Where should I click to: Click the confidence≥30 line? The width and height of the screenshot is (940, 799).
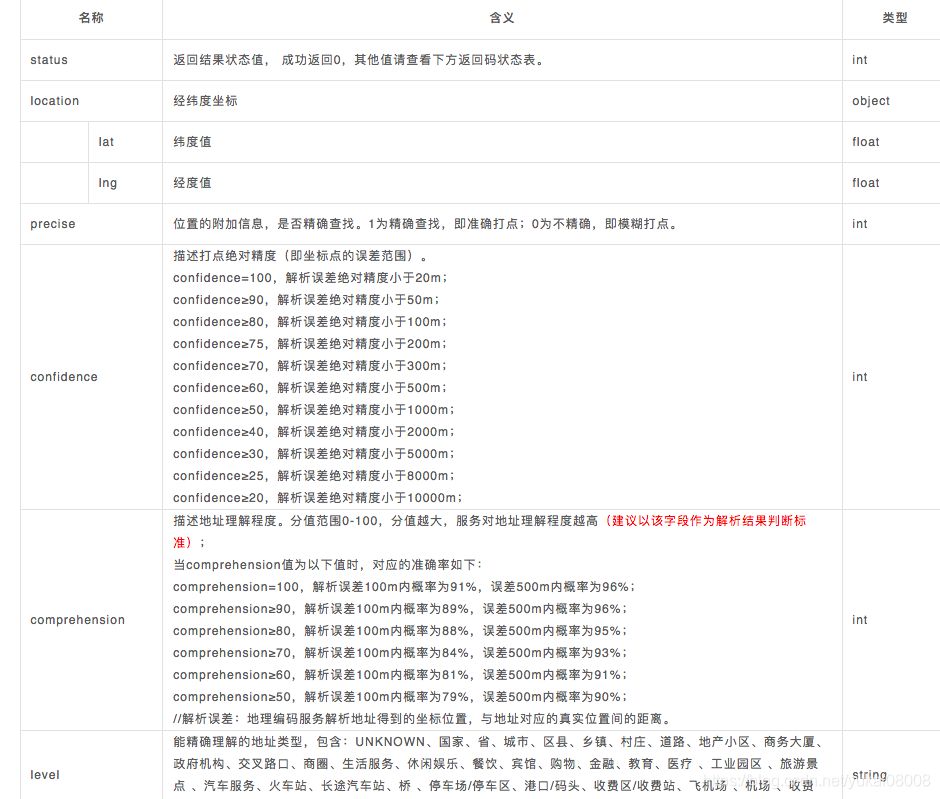click(x=314, y=454)
